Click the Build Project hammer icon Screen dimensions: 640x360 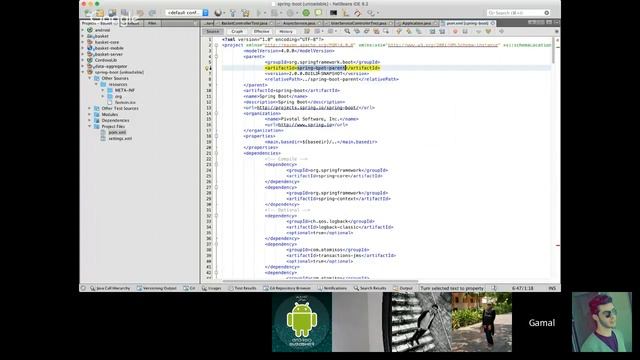(x=233, y=13)
